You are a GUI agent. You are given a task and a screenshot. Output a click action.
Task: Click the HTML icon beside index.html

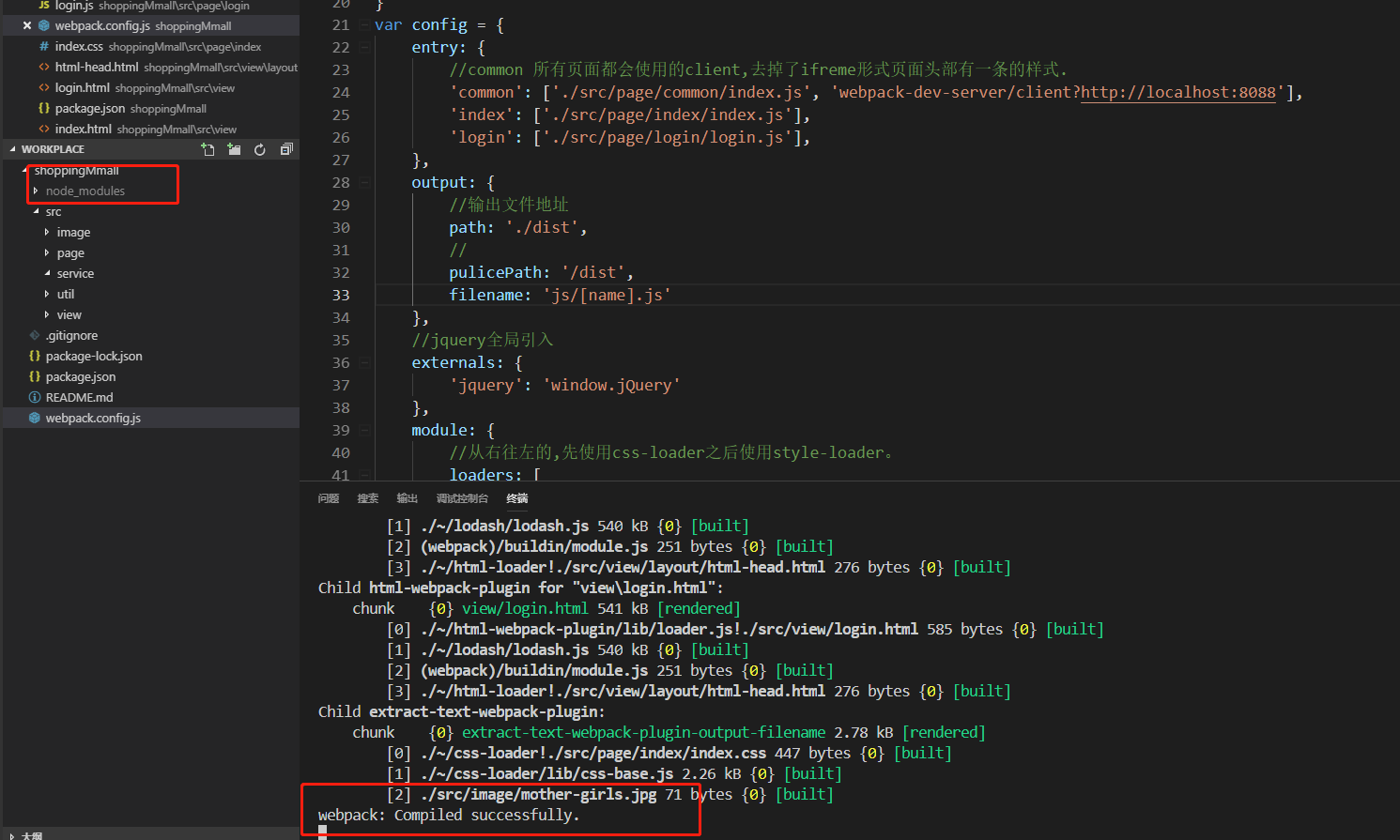coord(44,129)
